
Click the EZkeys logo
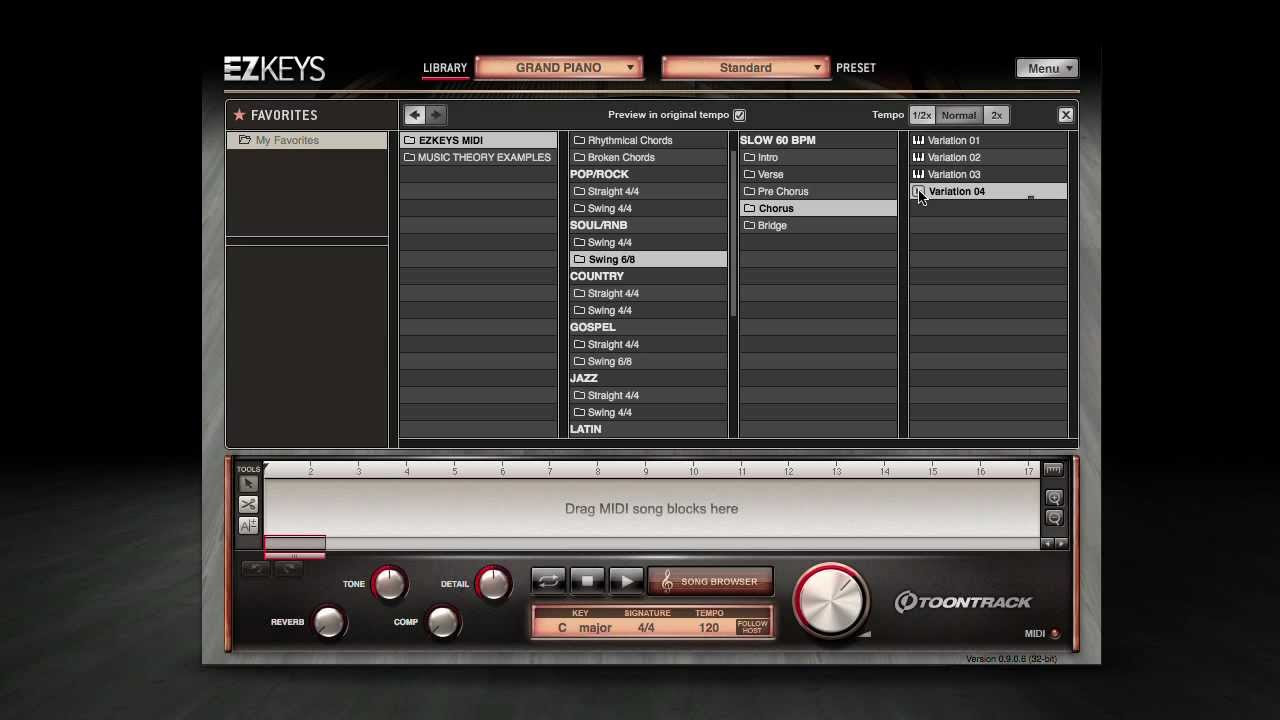[x=274, y=68]
